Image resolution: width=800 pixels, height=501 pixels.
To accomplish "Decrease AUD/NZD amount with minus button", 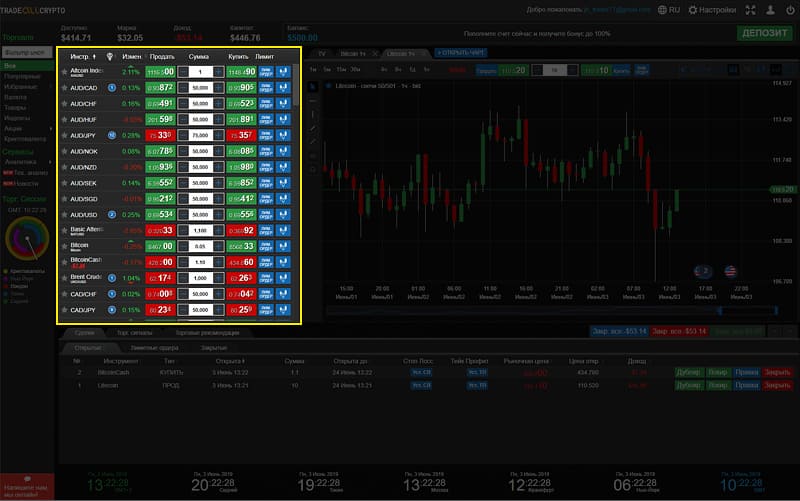I will pos(183,167).
